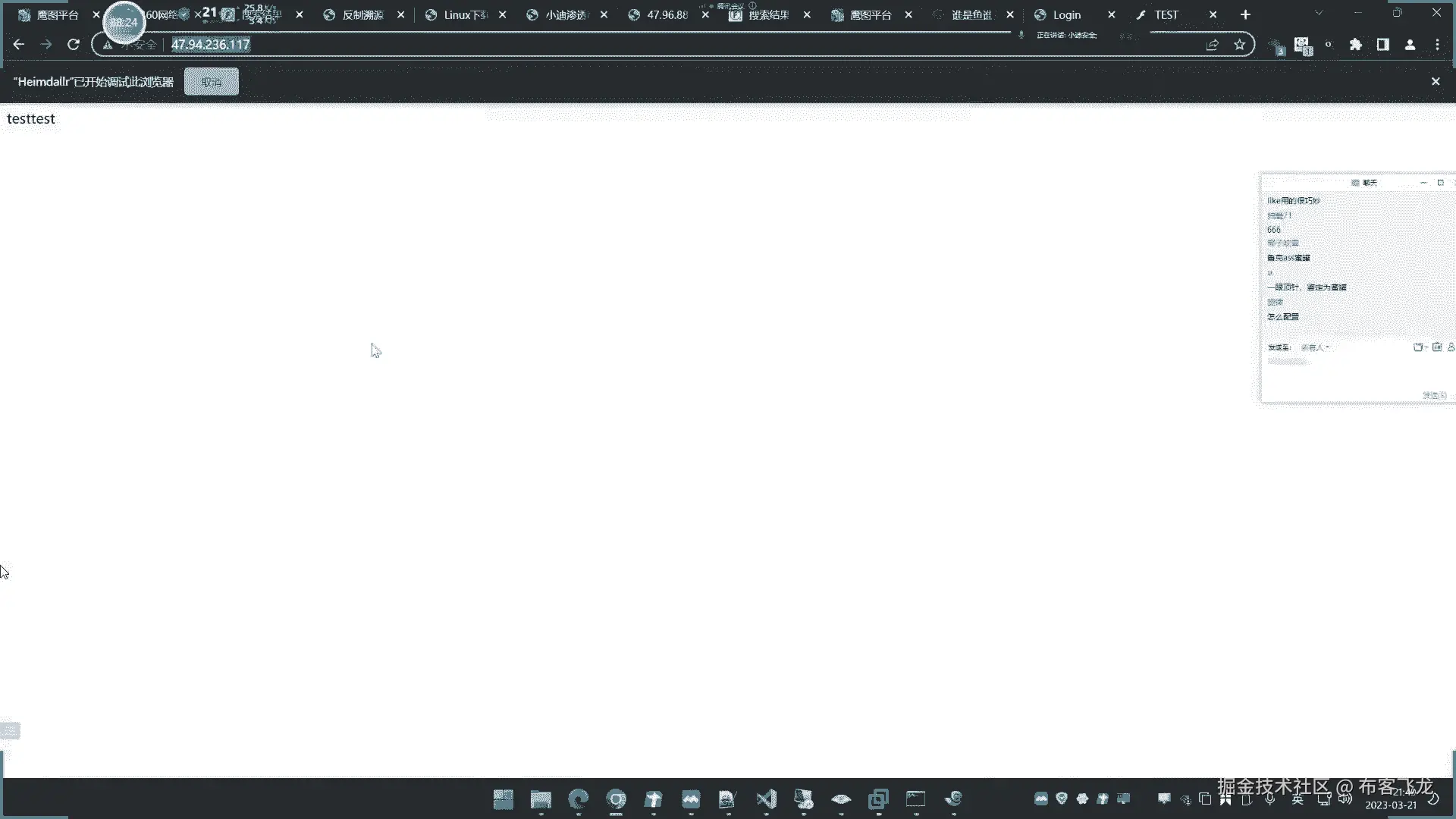1456x819 pixels.
Task: Reload the current page
Action: pos(74,45)
